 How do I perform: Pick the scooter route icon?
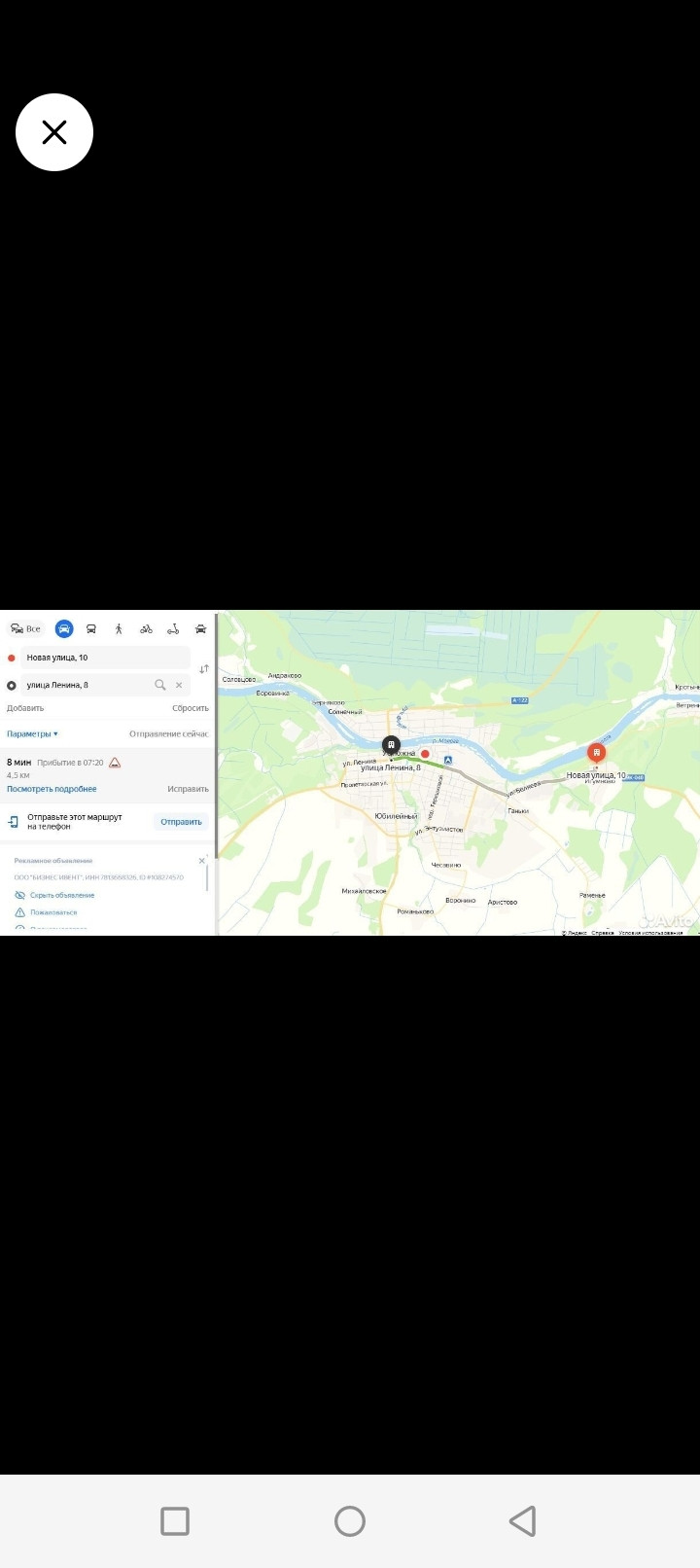[173, 629]
